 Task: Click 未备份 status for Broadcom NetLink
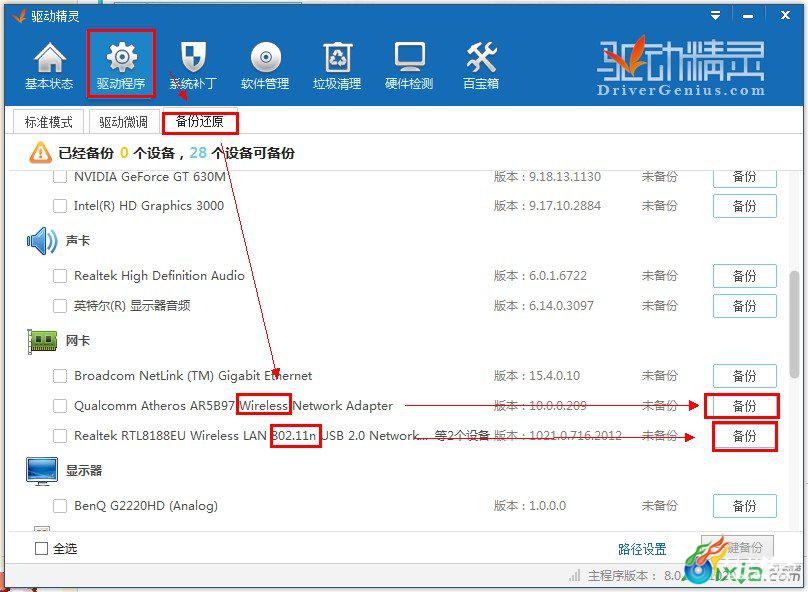[660, 376]
